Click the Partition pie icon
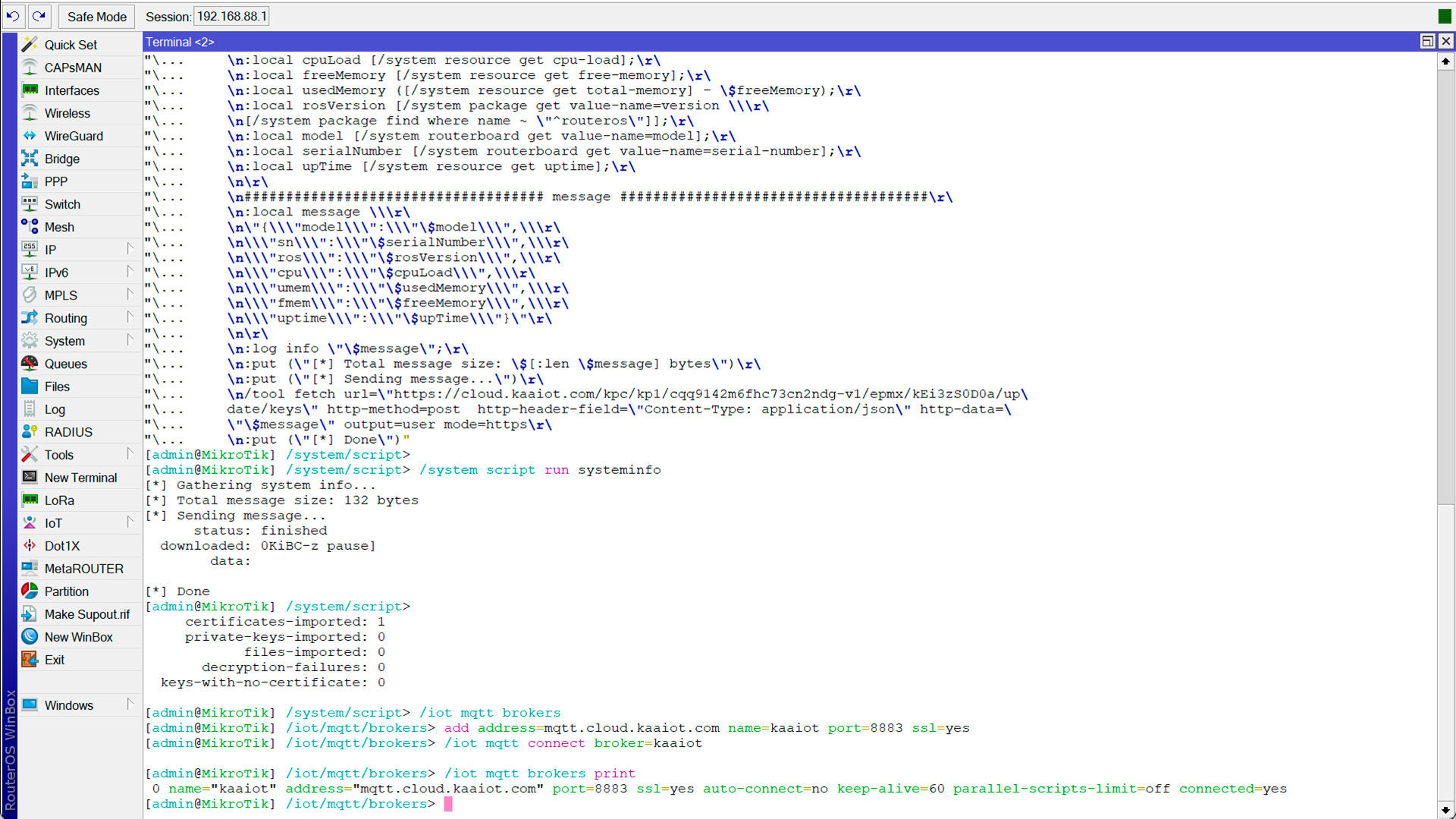 coord(30,591)
